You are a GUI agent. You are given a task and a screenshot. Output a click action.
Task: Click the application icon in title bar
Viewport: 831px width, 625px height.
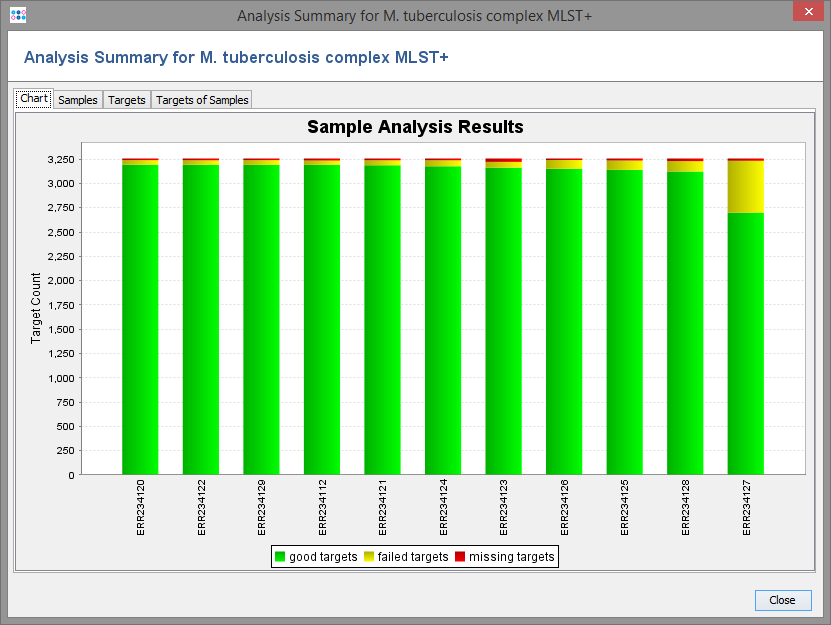pyautogui.click(x=17, y=16)
